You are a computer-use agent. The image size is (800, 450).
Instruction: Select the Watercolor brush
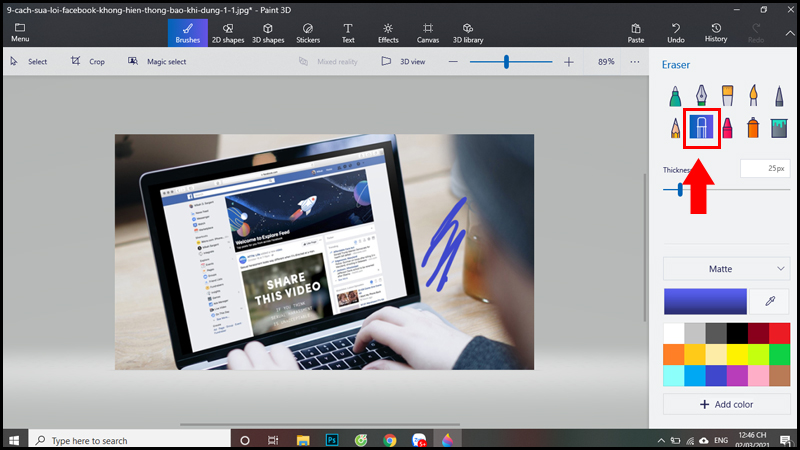coord(753,95)
